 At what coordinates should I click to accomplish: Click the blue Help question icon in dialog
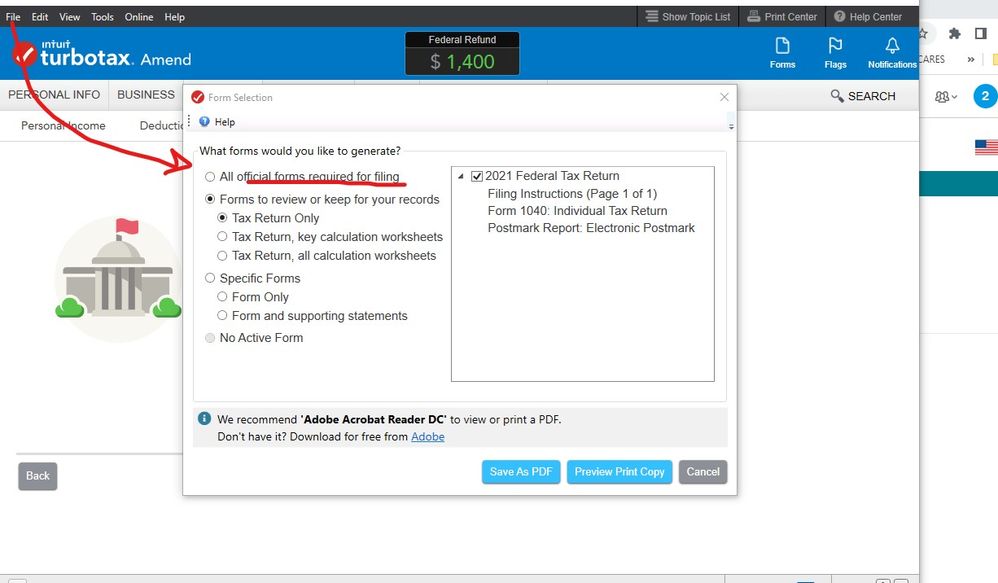click(204, 122)
